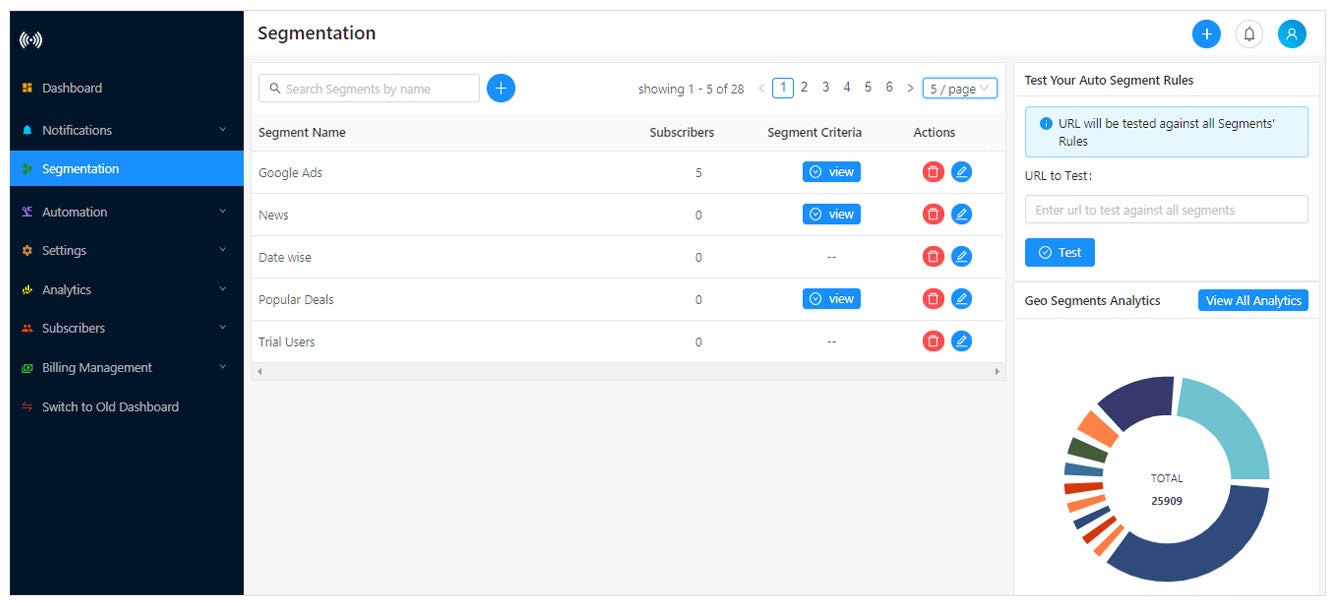Delete the Google Ads segment

(933, 172)
